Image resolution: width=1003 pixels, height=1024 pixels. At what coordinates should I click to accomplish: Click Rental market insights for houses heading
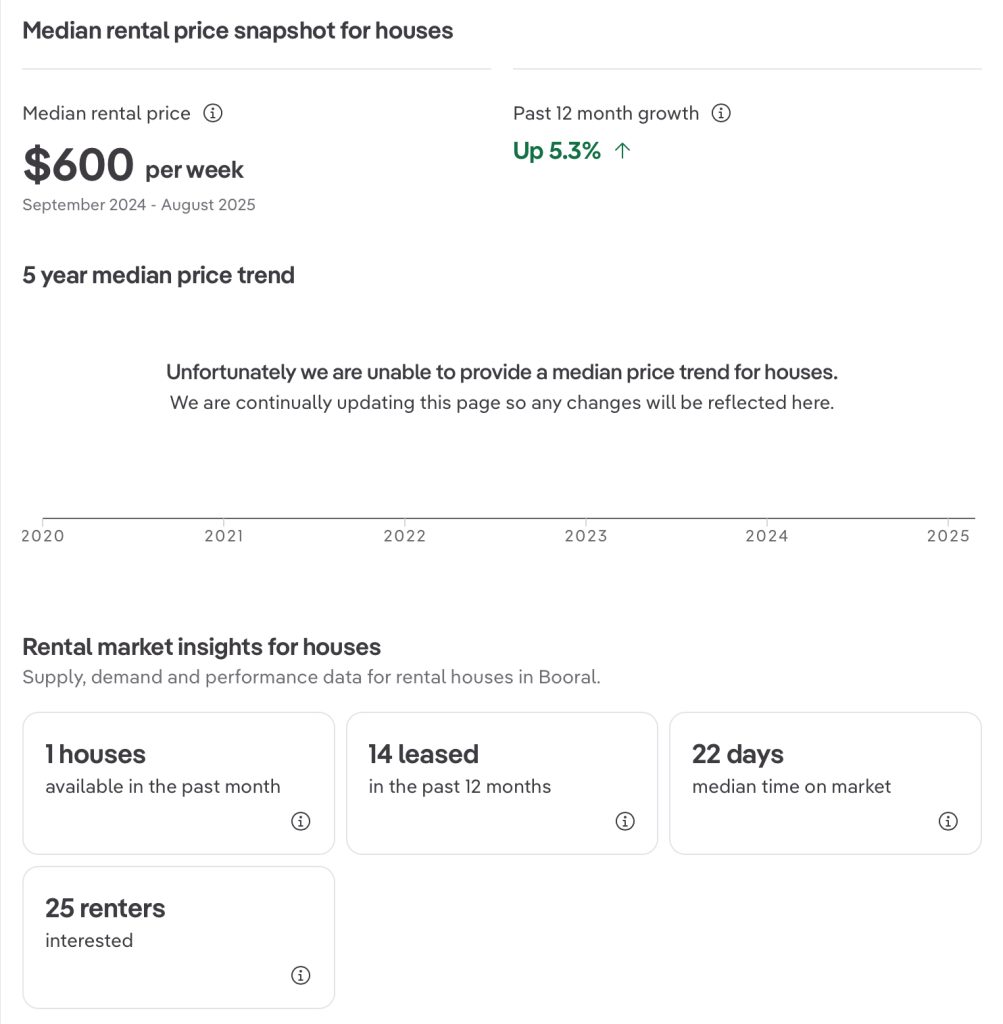[201, 647]
